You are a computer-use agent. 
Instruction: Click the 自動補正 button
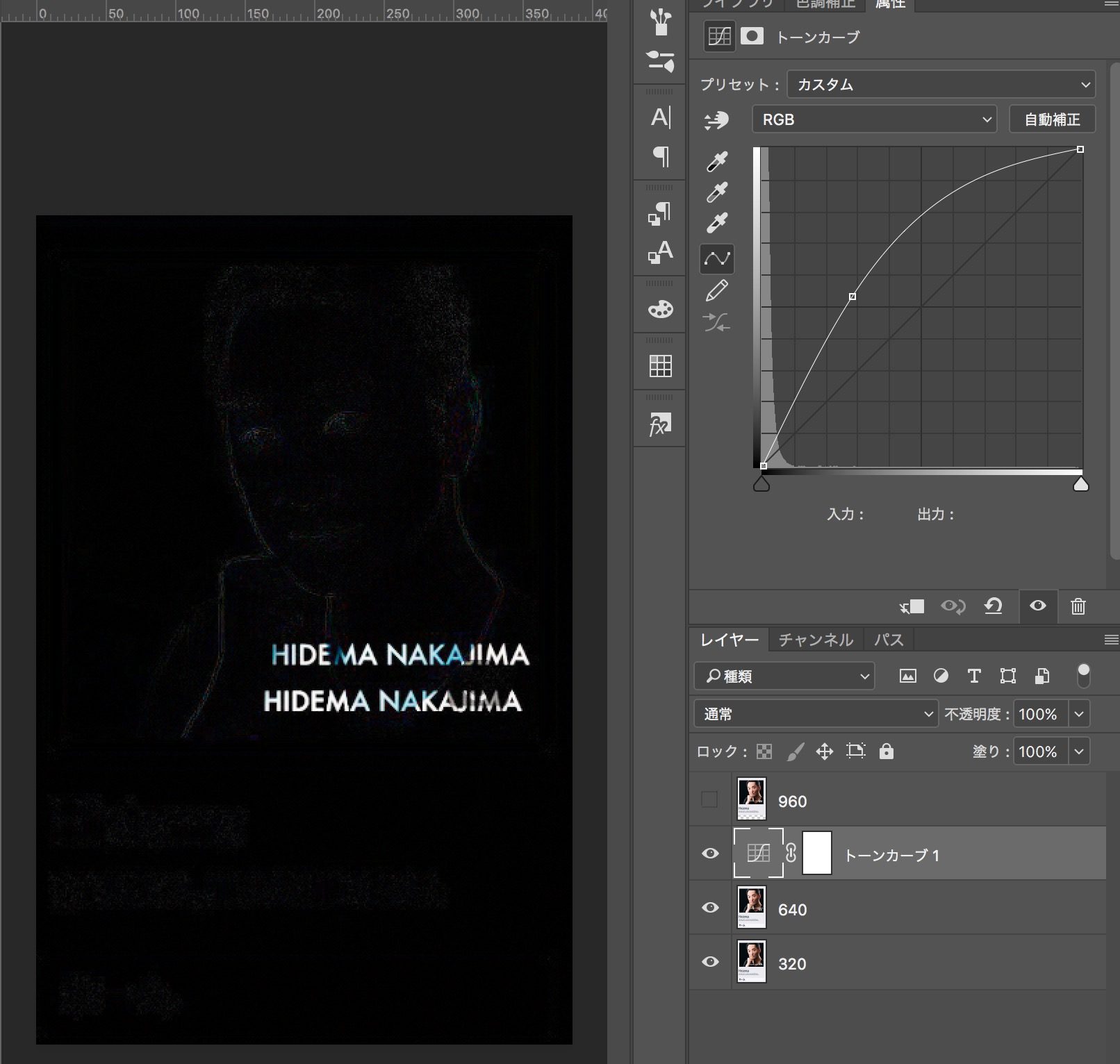click(x=1052, y=119)
